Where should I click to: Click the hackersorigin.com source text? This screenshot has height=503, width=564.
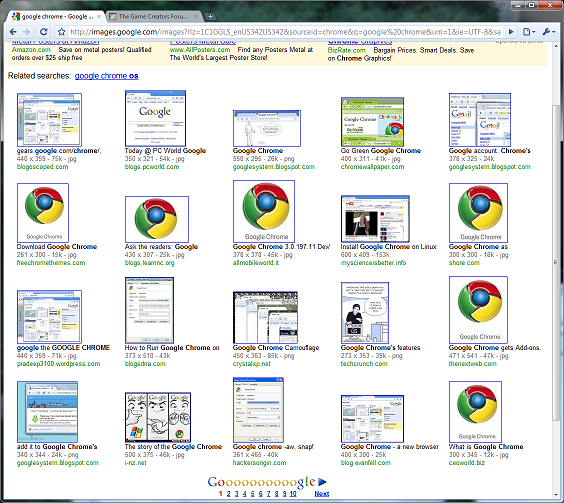click(x=259, y=463)
